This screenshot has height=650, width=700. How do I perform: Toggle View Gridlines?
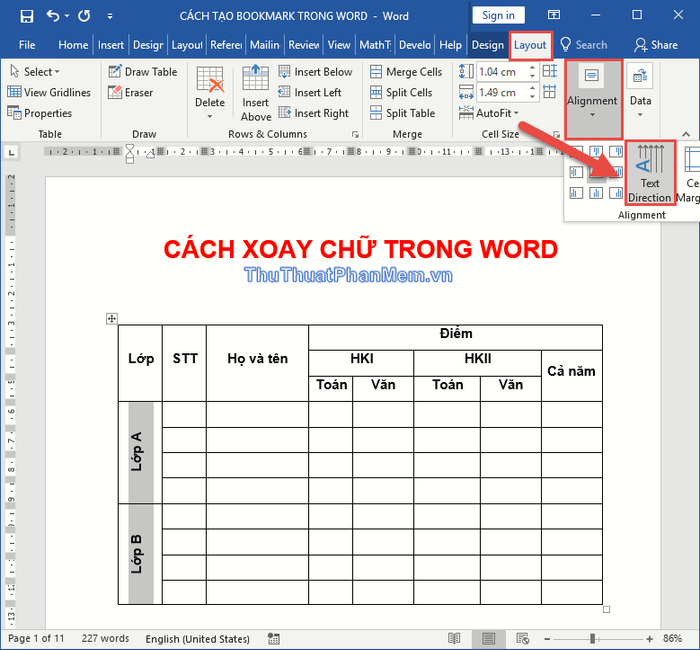[49, 92]
